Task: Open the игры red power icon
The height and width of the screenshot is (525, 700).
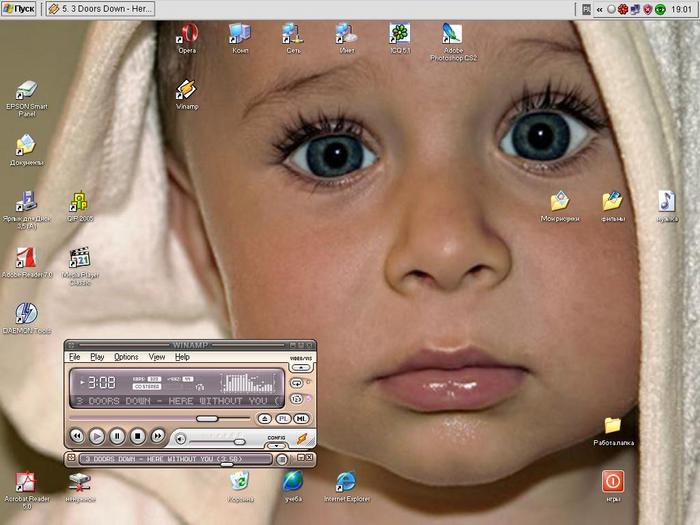Action: click(x=613, y=486)
